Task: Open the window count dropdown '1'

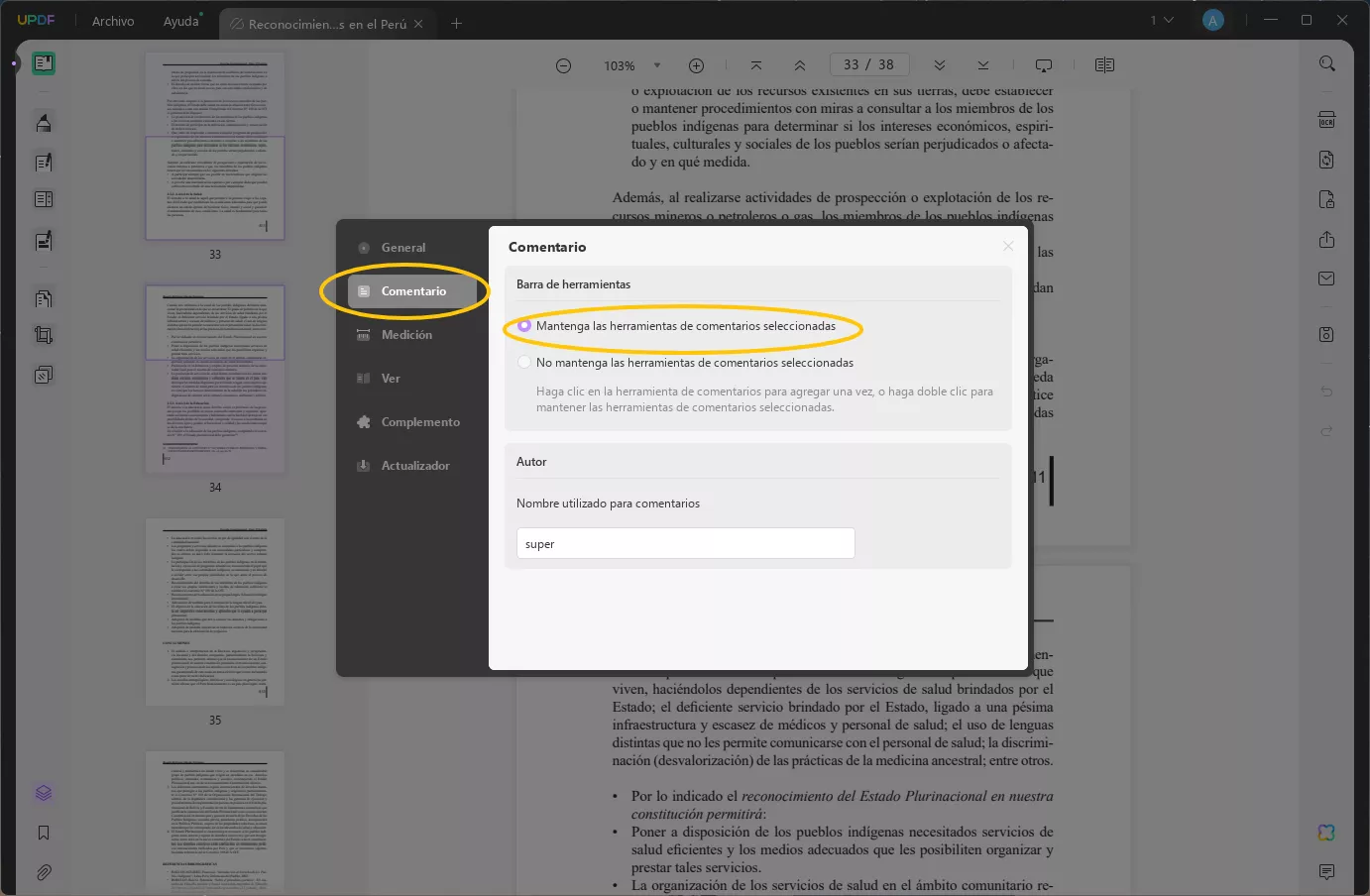Action: pos(1162,20)
